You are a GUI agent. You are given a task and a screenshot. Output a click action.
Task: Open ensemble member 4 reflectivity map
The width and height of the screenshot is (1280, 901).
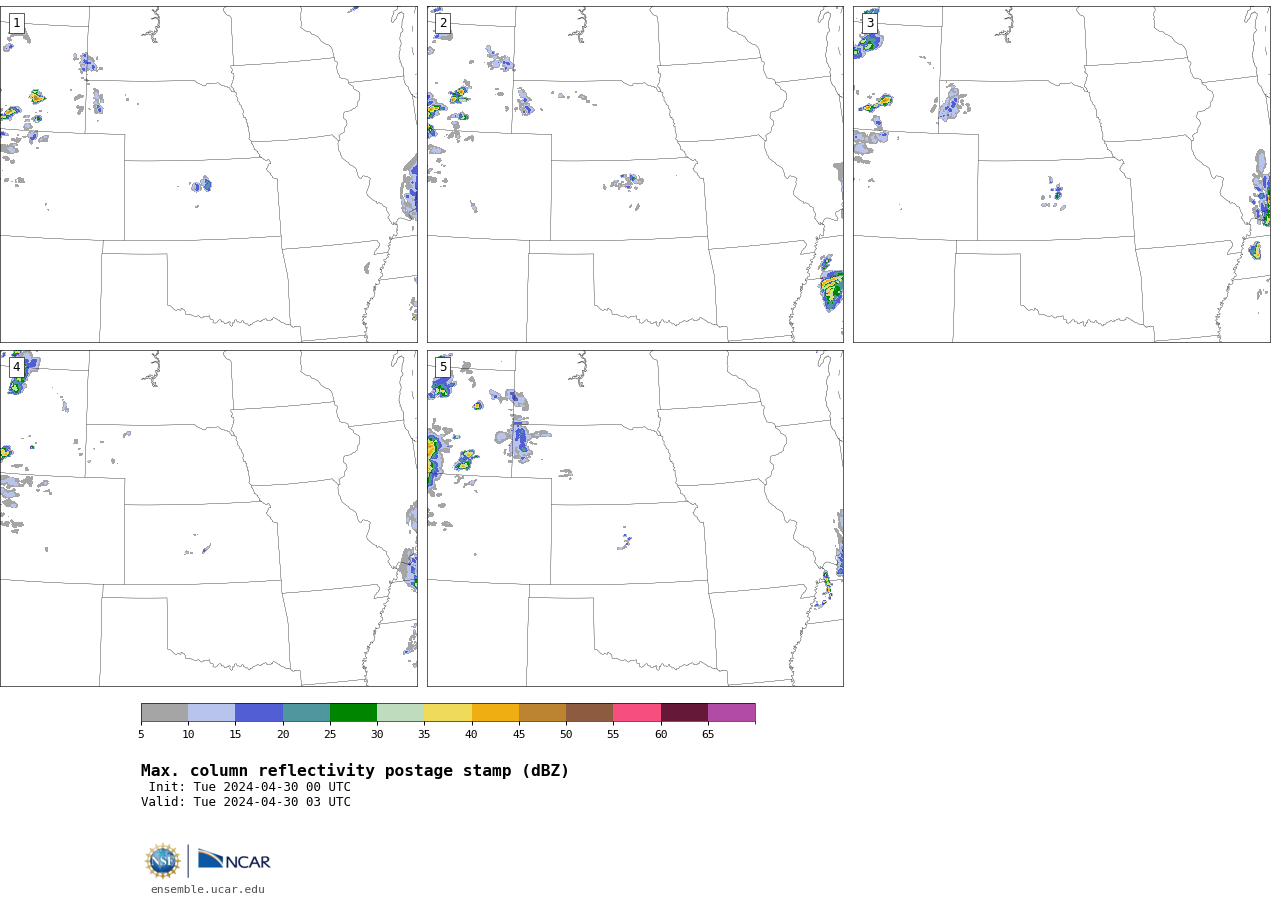(x=208, y=518)
